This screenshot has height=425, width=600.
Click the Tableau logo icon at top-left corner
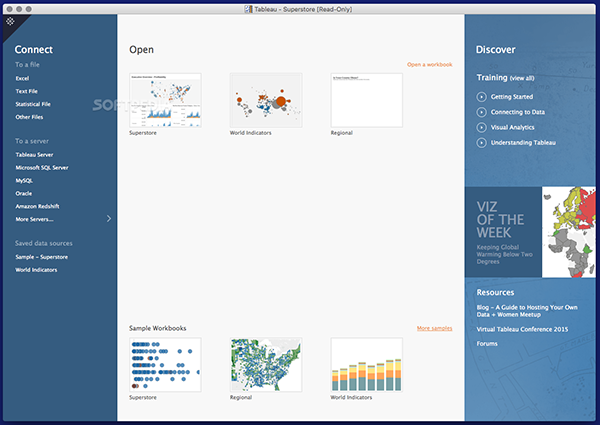coord(10,21)
